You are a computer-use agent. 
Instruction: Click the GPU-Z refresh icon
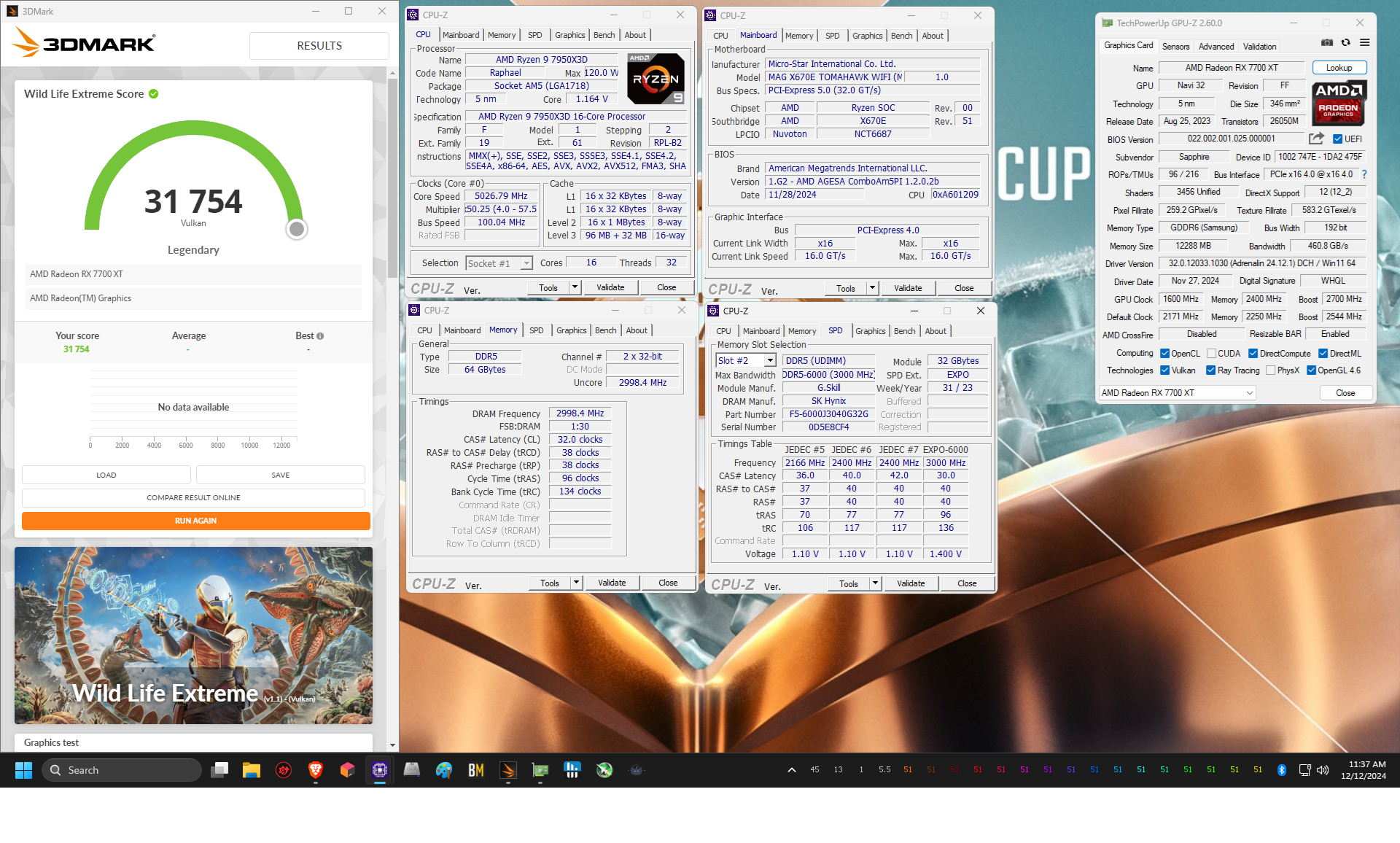point(1346,43)
